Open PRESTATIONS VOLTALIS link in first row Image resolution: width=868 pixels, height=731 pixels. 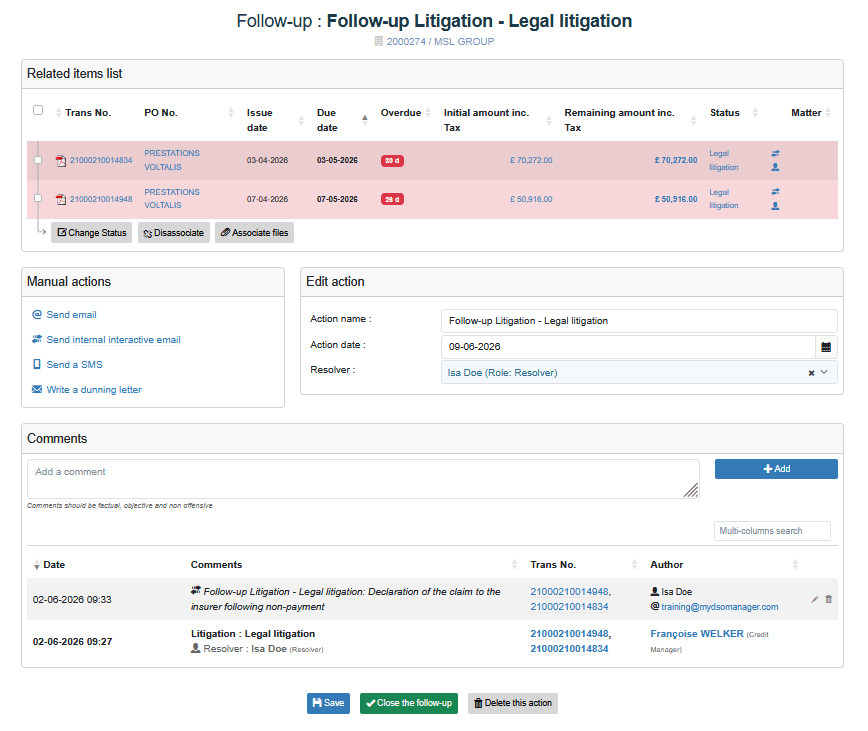pyautogui.click(x=172, y=160)
